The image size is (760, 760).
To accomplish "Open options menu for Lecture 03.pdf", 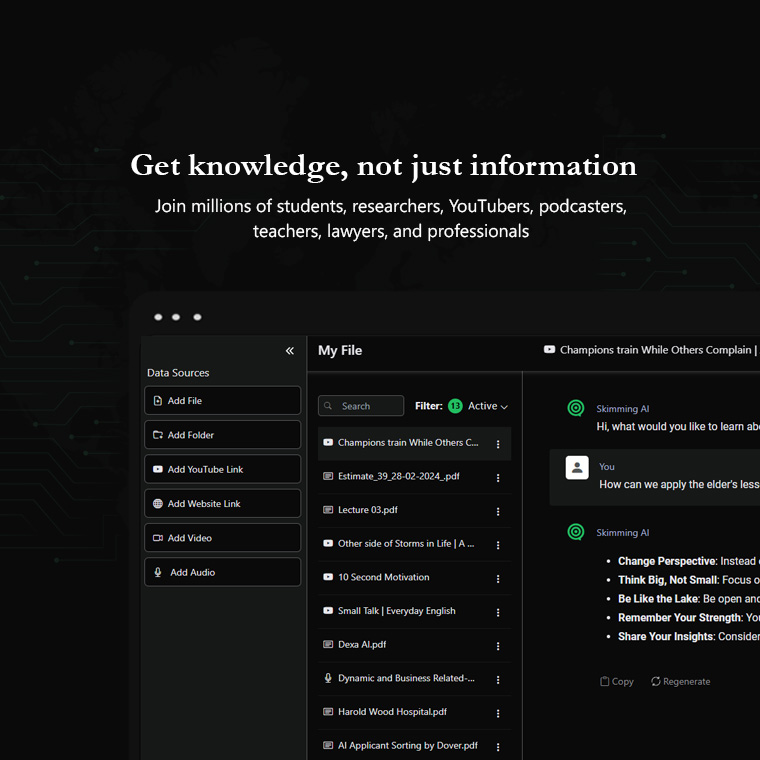I will pos(498,511).
